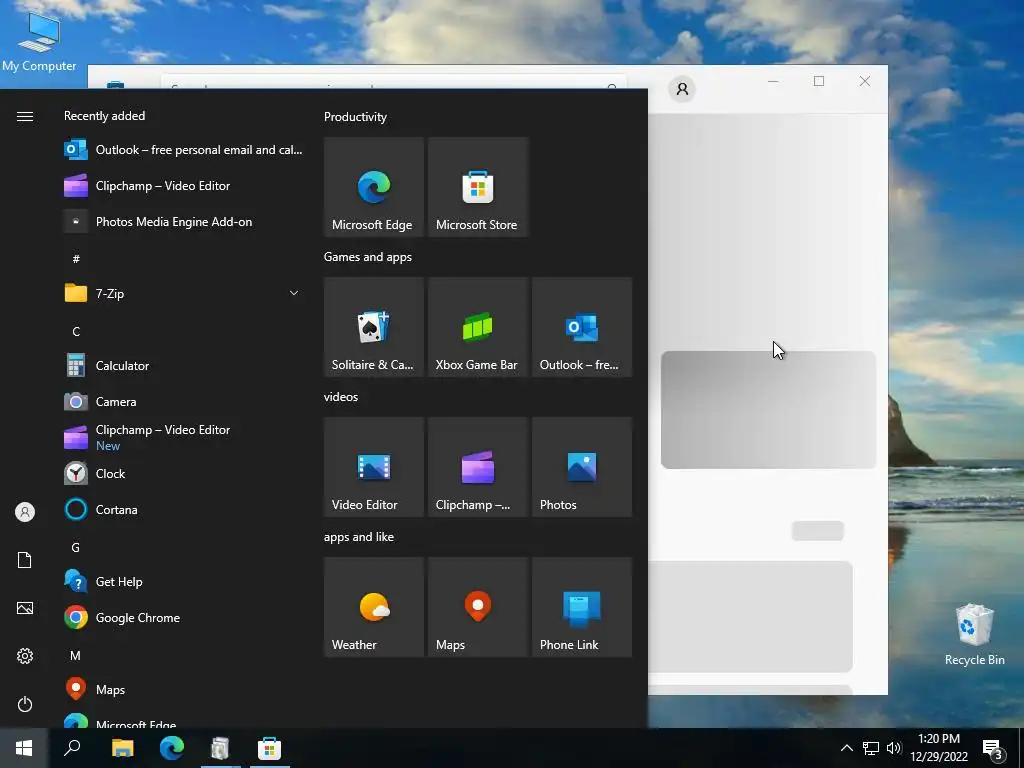
Task: Open the Weather tile
Action: [374, 607]
